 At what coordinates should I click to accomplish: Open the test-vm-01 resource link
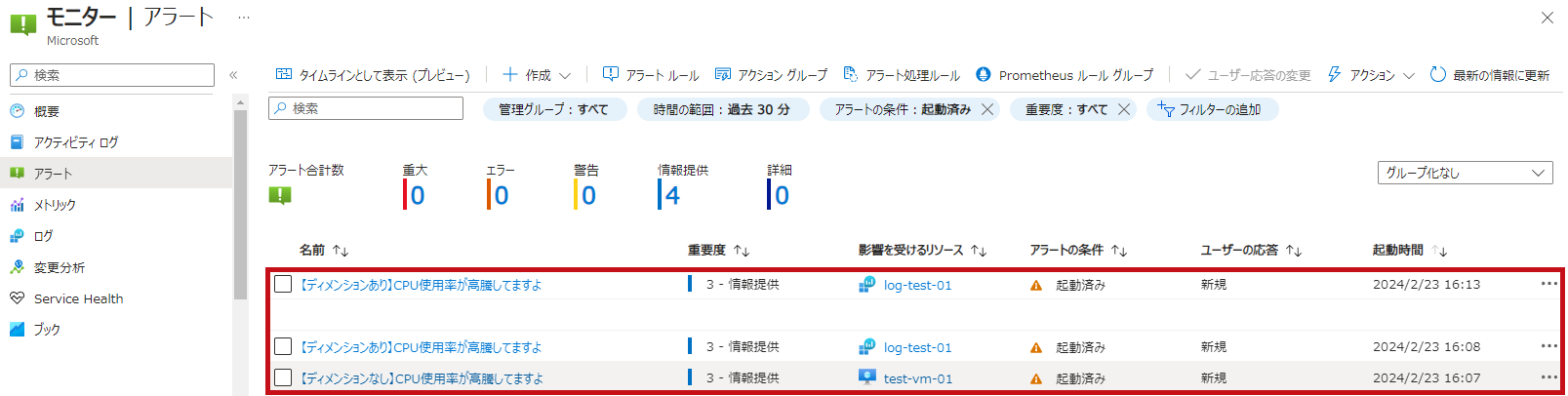tap(917, 378)
